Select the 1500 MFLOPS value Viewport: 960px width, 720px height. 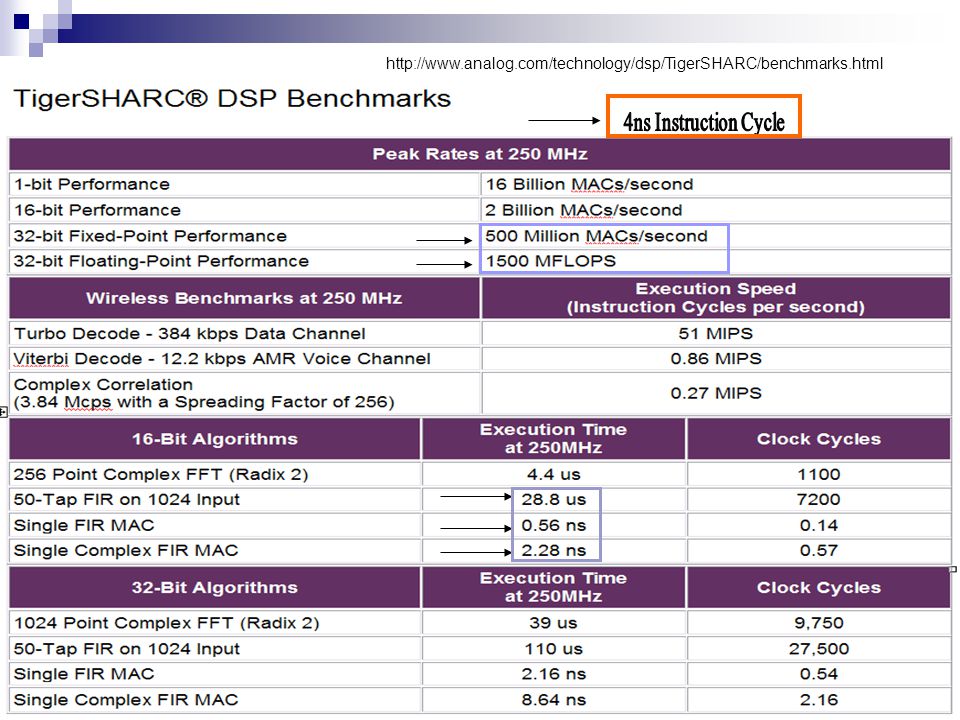550,261
